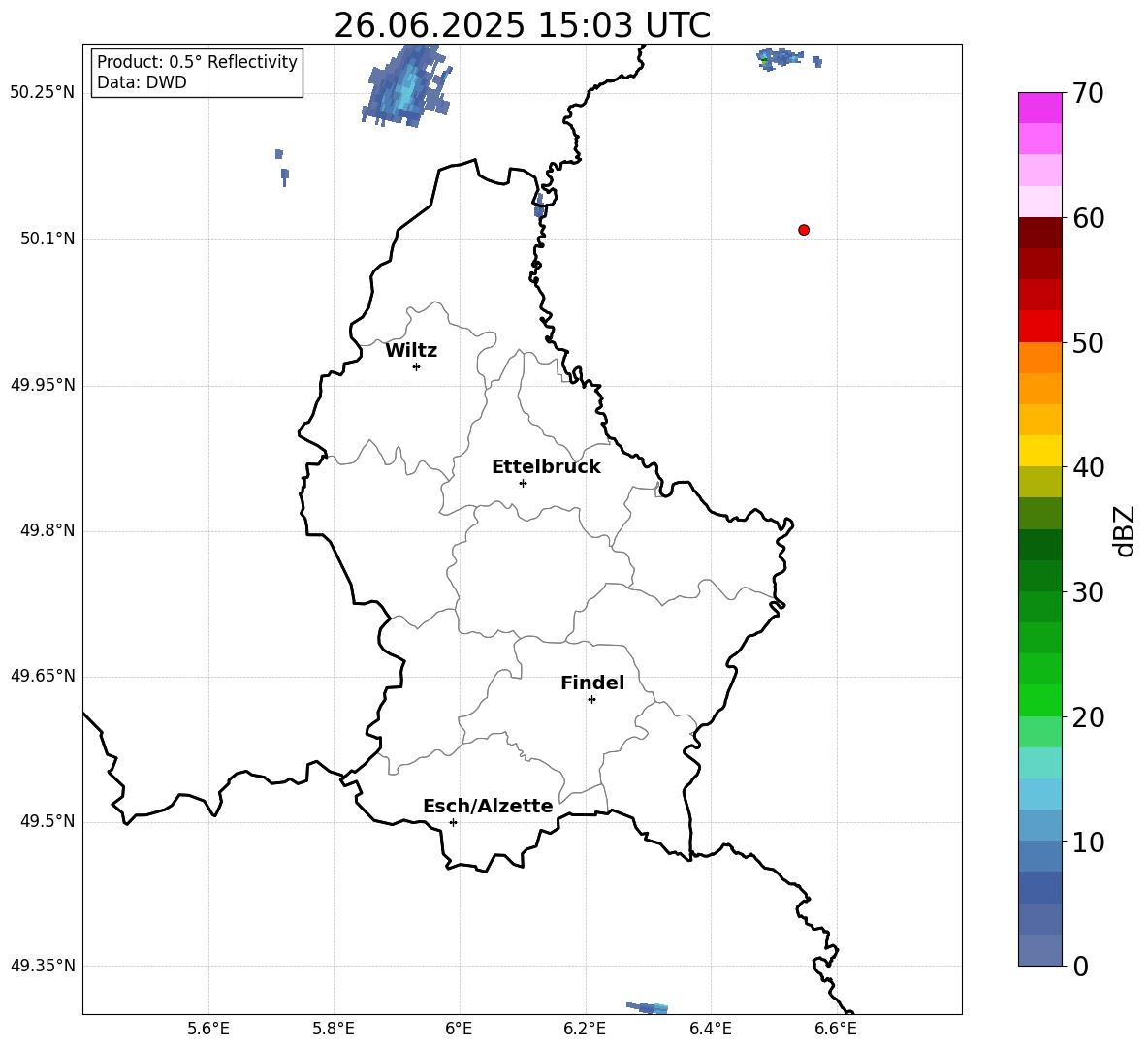
Task: Click the Findel cross marker
Action: (x=591, y=700)
